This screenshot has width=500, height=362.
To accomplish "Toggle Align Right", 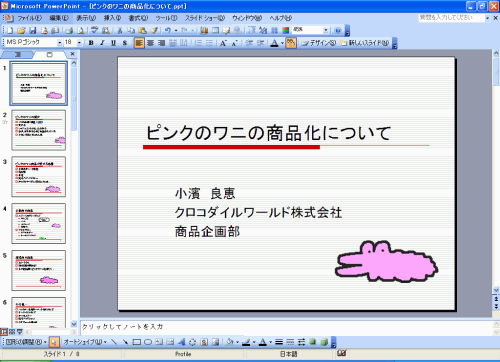I will [x=162, y=43].
